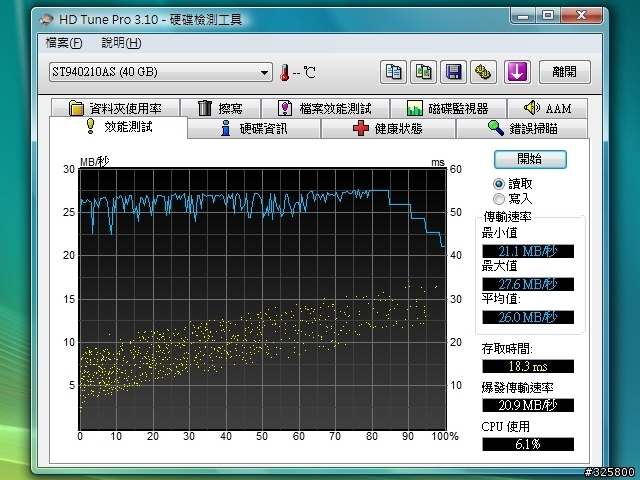Click the copy screenshot icon
640x480 pixels.
(x=423, y=72)
